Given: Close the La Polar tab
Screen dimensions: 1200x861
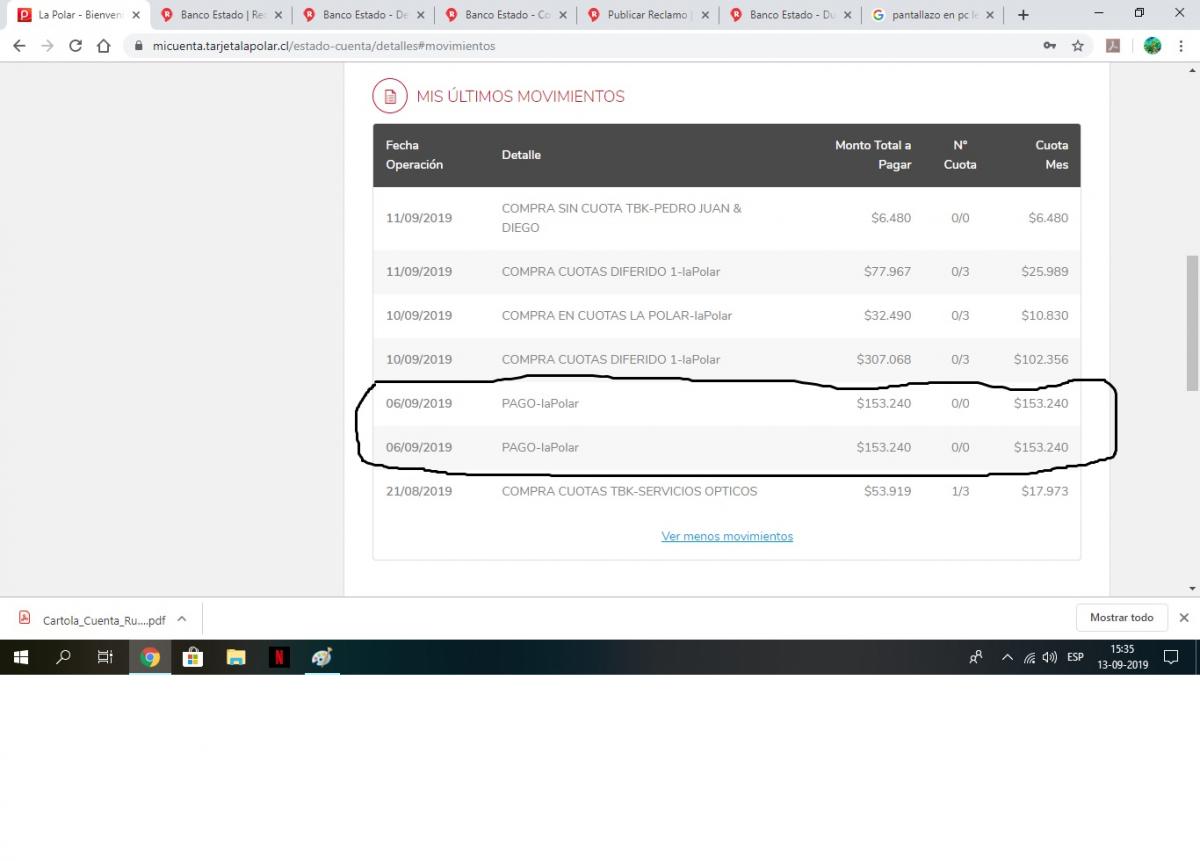Looking at the screenshot, I should point(135,15).
